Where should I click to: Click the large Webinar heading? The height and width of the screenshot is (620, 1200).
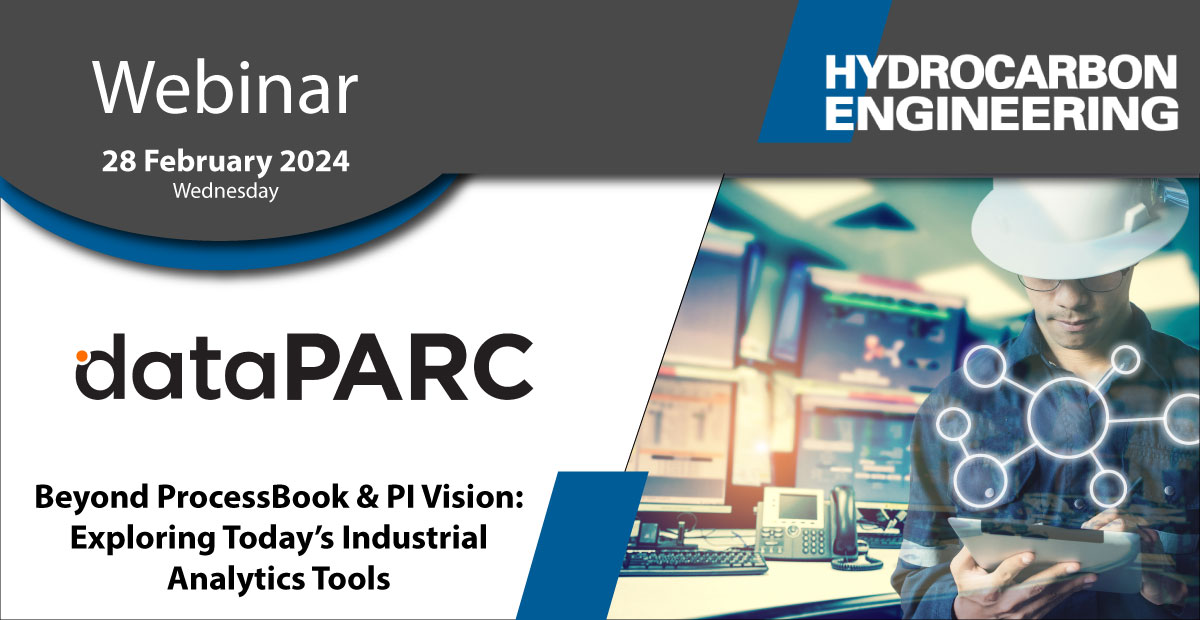point(226,89)
